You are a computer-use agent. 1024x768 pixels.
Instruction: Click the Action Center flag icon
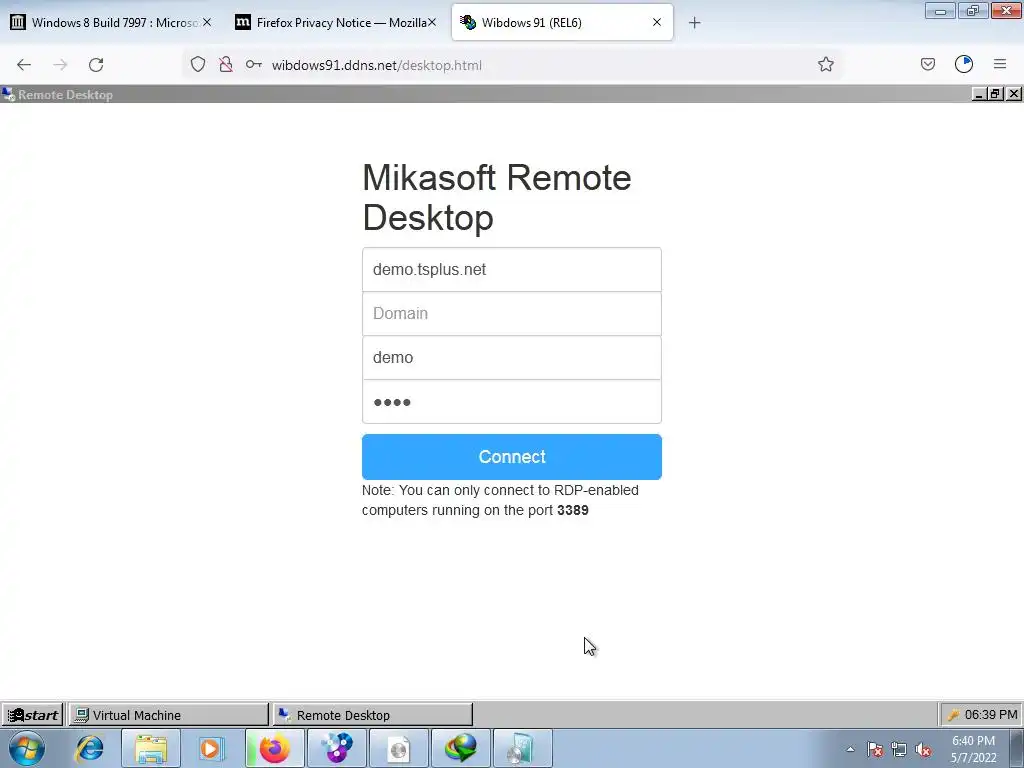(x=874, y=749)
